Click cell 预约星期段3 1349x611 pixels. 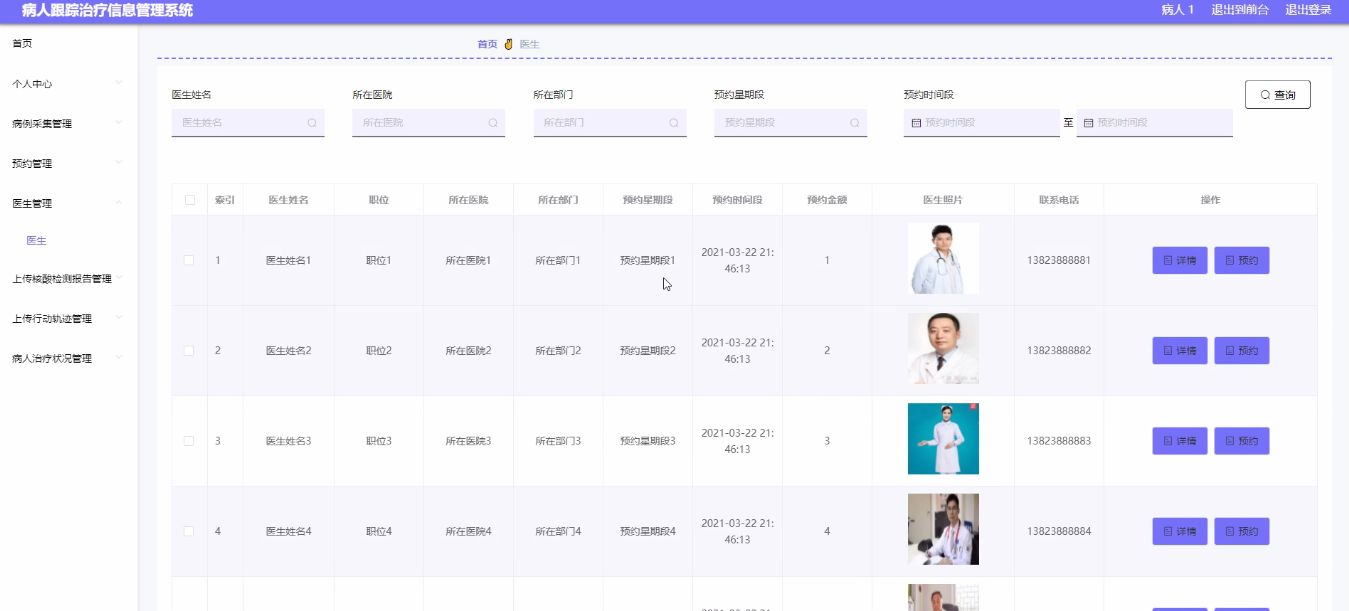pyautogui.click(x=648, y=441)
